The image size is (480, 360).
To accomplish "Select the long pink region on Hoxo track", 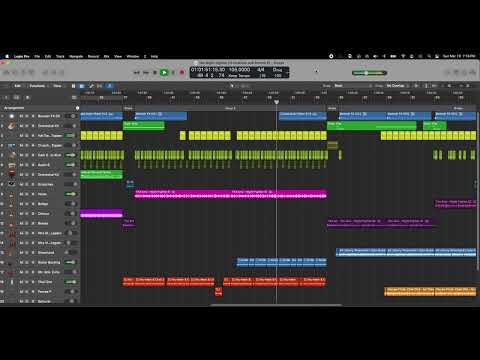I will click(x=231, y=194).
